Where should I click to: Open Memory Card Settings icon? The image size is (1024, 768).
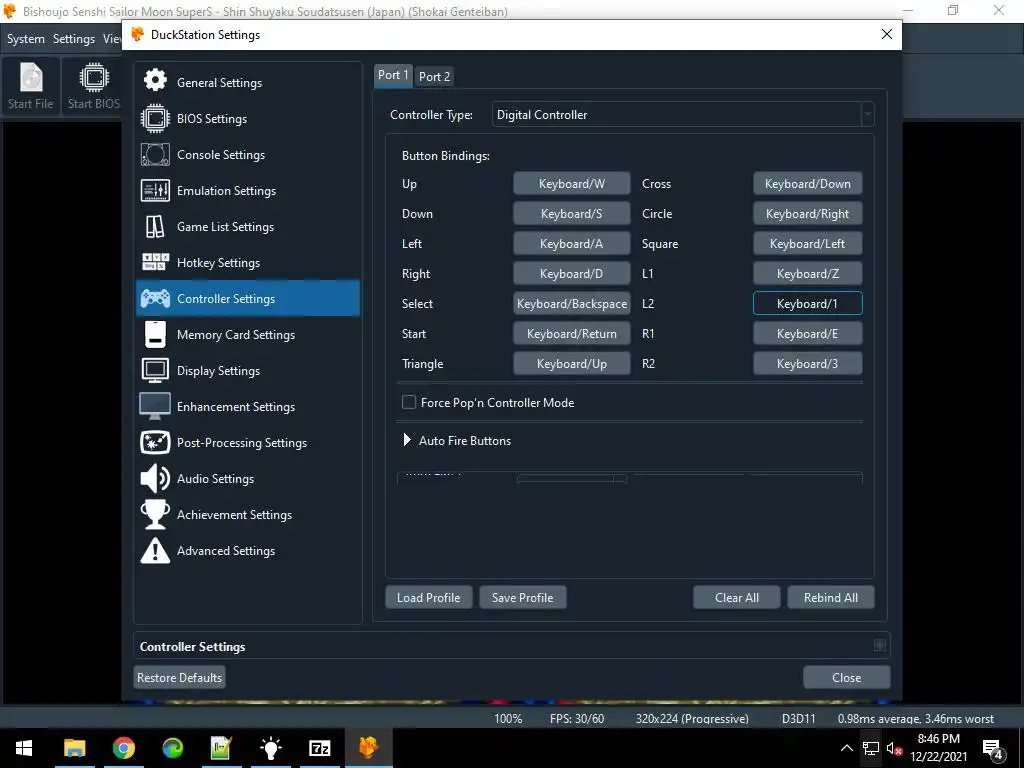click(x=155, y=334)
